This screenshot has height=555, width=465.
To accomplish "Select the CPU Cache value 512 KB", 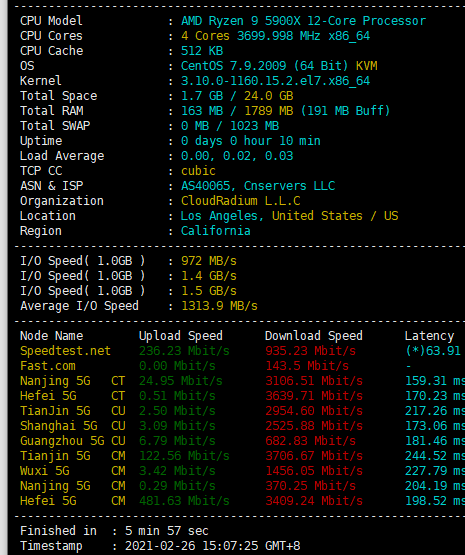I will click(202, 51).
